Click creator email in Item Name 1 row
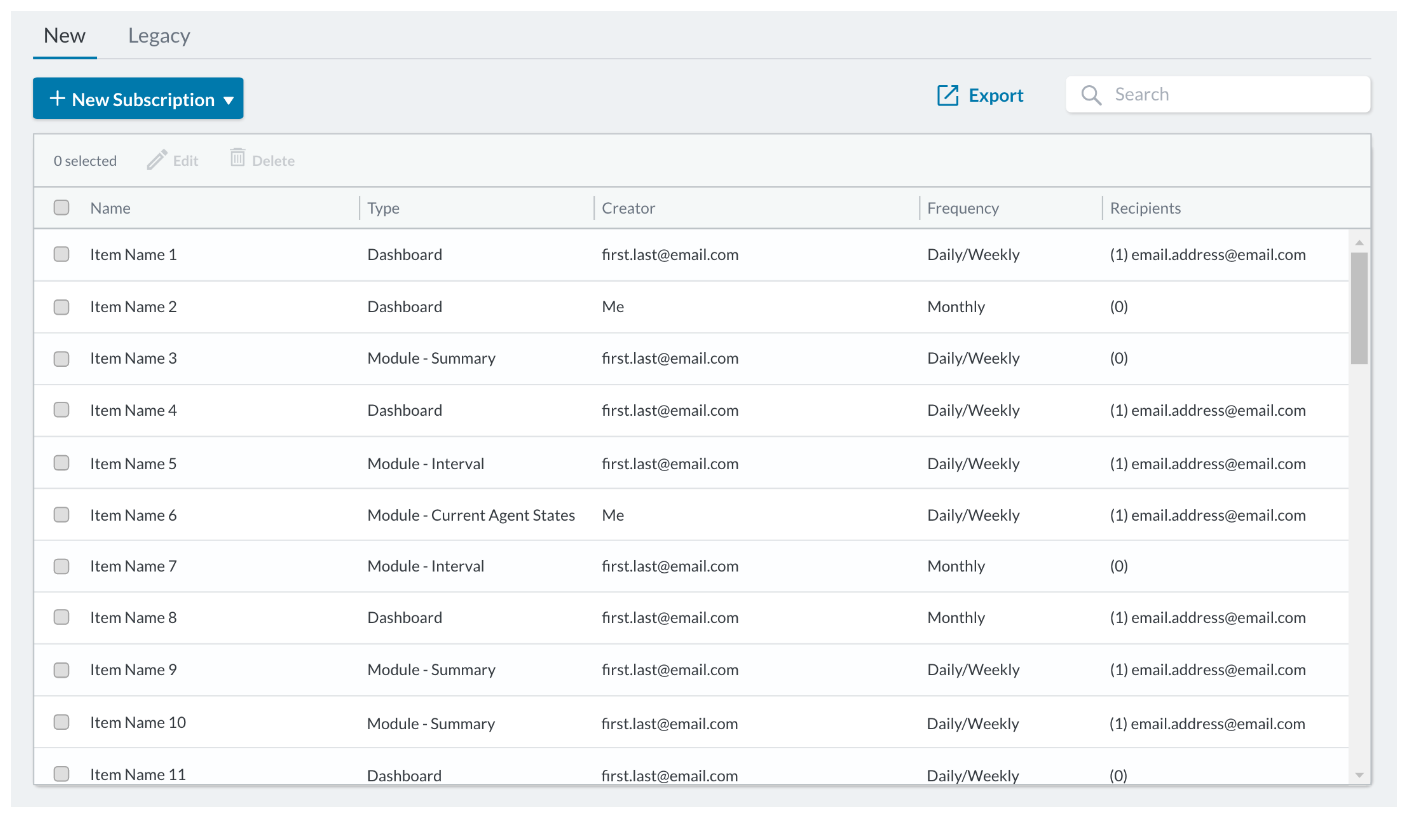The height and width of the screenshot is (819, 1409). pyautogui.click(x=670, y=255)
